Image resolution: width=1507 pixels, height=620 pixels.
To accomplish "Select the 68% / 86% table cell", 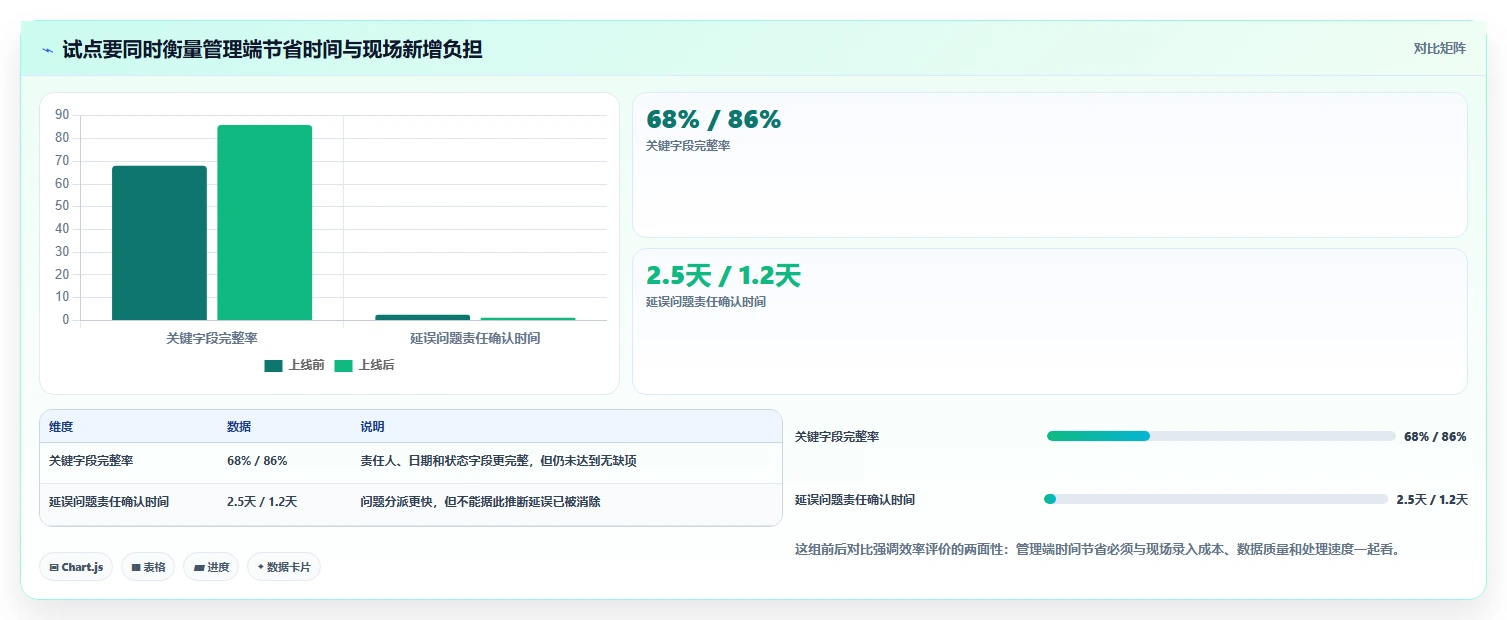I will (x=257, y=461).
